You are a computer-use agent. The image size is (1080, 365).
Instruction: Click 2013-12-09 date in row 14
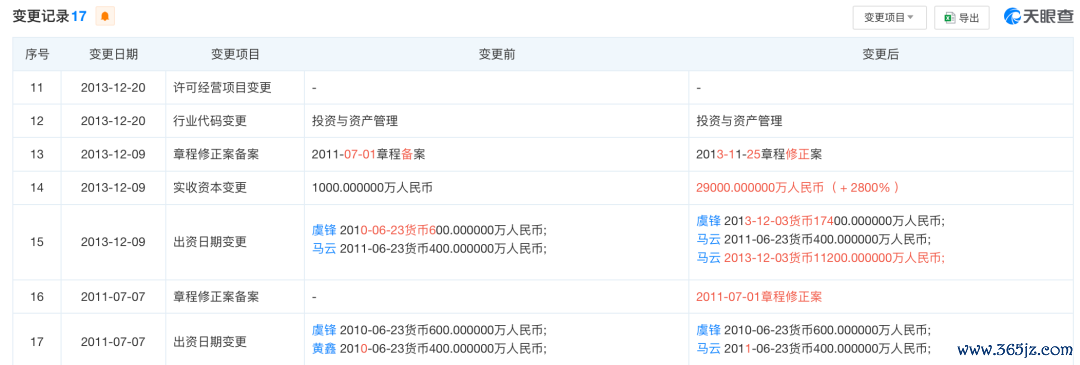(x=113, y=187)
